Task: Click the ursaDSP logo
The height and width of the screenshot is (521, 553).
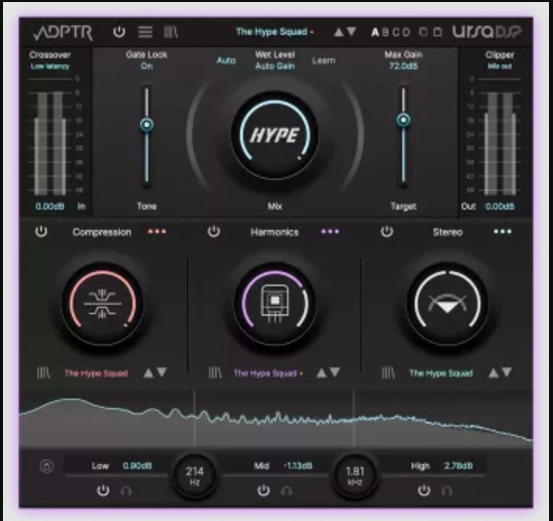Action: tap(487, 32)
